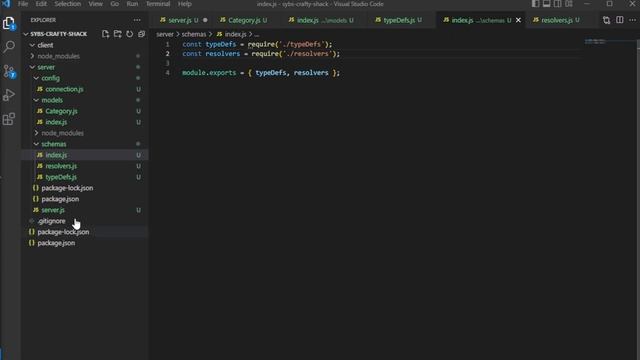This screenshot has width=640, height=360.
Task: Open the Run menu
Action: (x=132, y=4)
